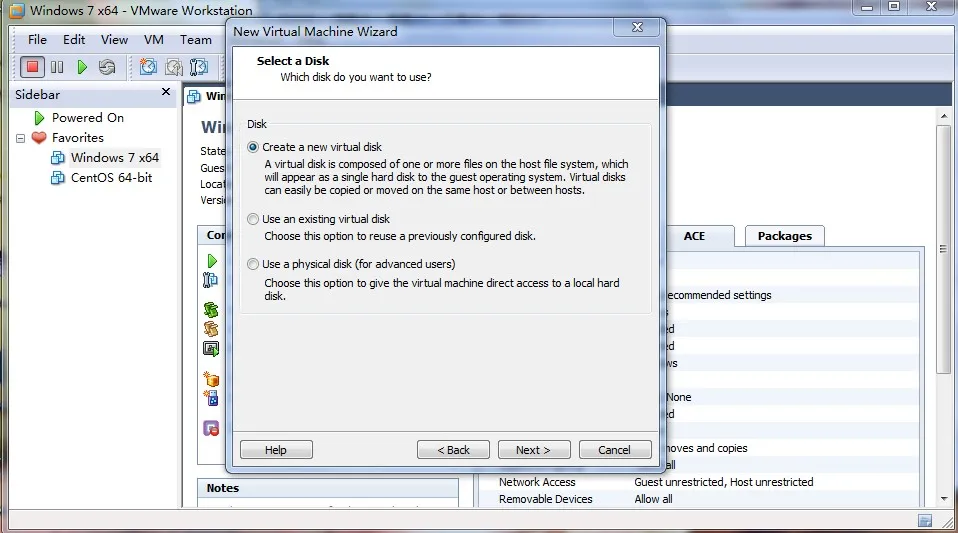Click the orange box package icon in Commands panel
958x533 pixels.
(x=211, y=379)
